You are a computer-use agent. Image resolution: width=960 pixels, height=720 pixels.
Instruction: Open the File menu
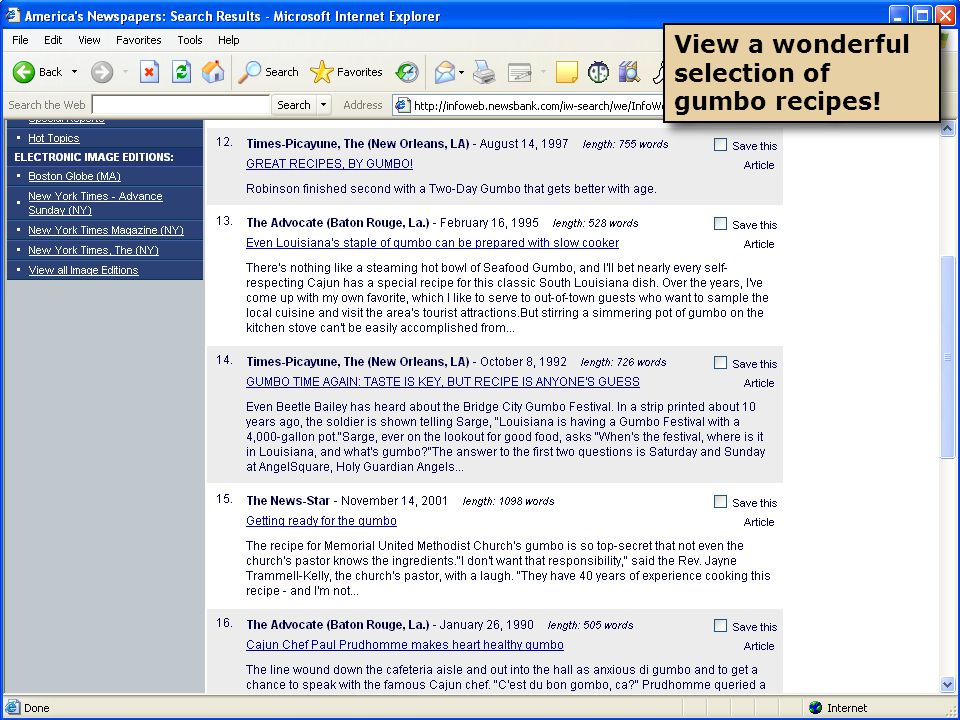tap(20, 40)
